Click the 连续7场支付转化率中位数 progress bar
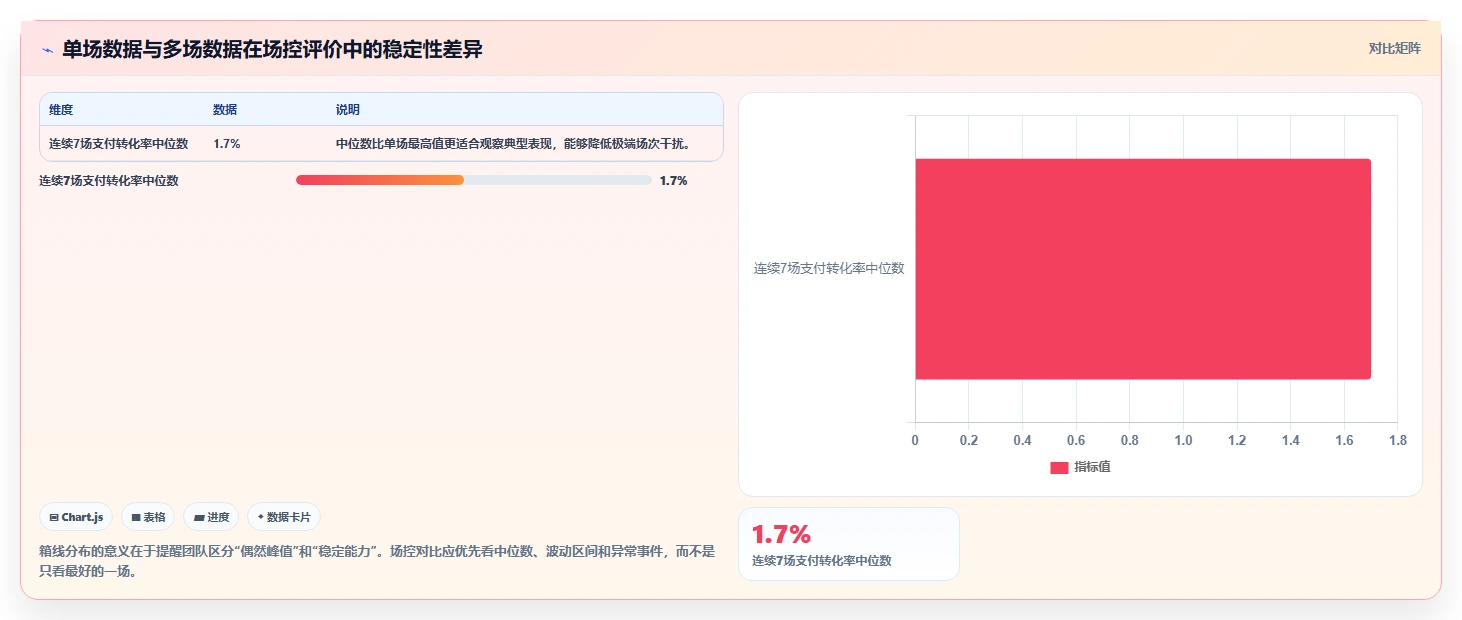1462x620 pixels. (474, 180)
